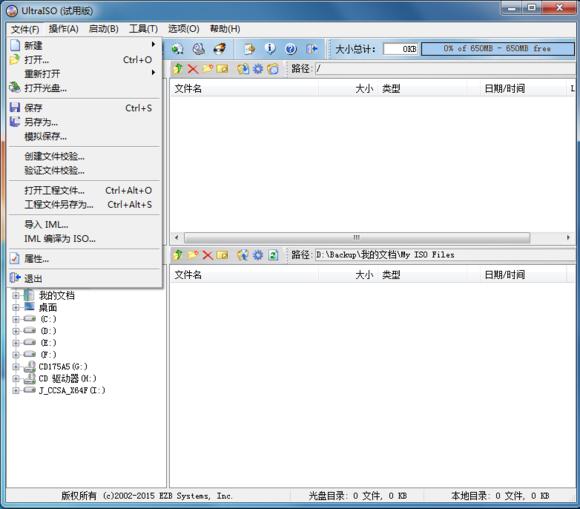Image resolution: width=580 pixels, height=509 pixels.
Task: Click the gear properties icon in upper pane
Action: click(x=258, y=69)
